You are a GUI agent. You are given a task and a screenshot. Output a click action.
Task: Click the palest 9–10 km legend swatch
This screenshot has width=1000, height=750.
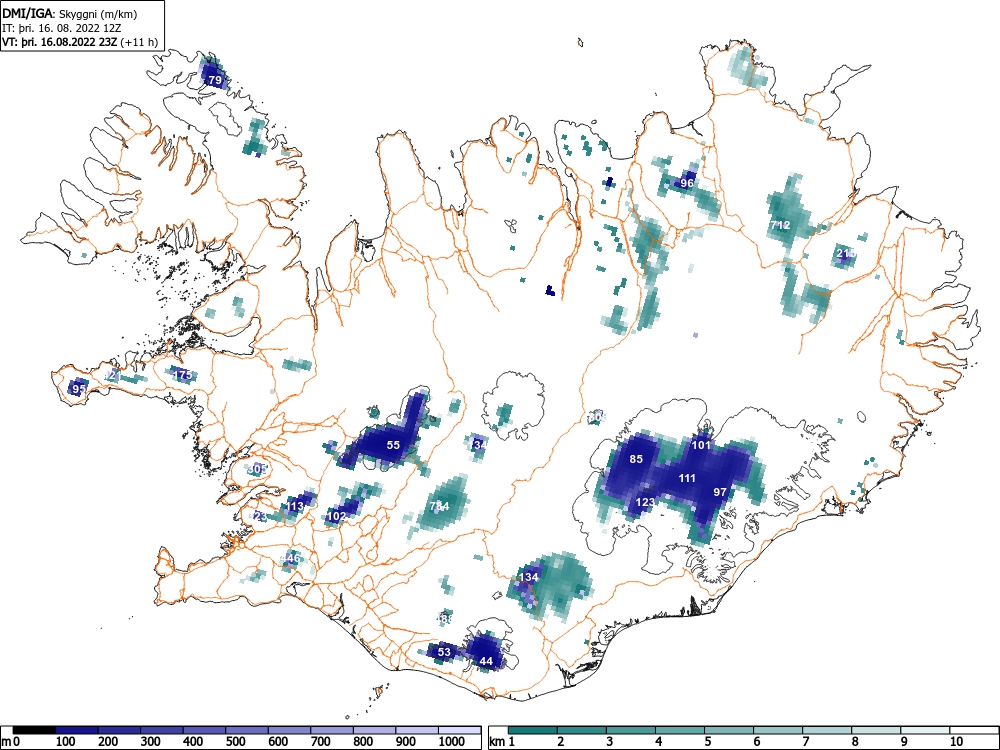(925, 730)
